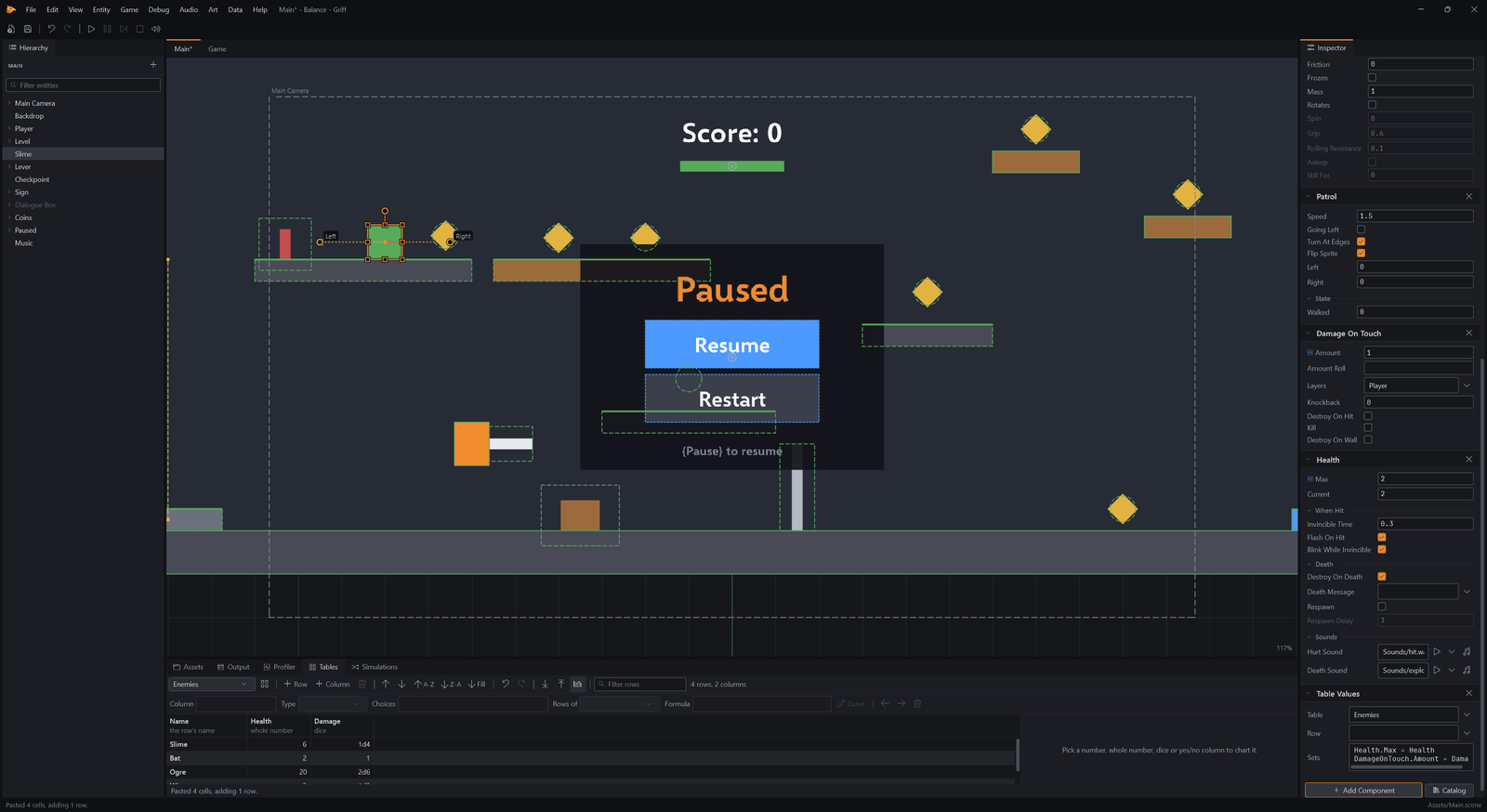Image resolution: width=1487 pixels, height=812 pixels.
Task: Click the chart column icon beside Filter rows
Action: (x=577, y=684)
